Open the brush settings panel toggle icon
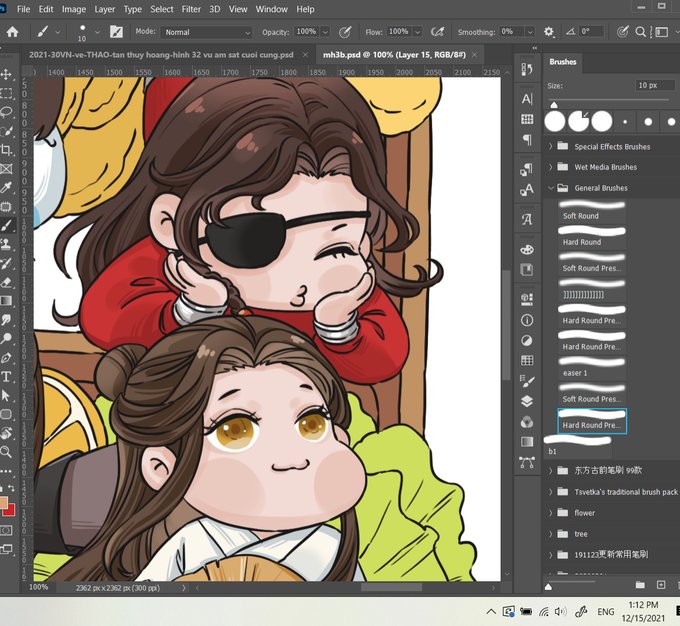This screenshot has width=680, height=626. (116, 32)
